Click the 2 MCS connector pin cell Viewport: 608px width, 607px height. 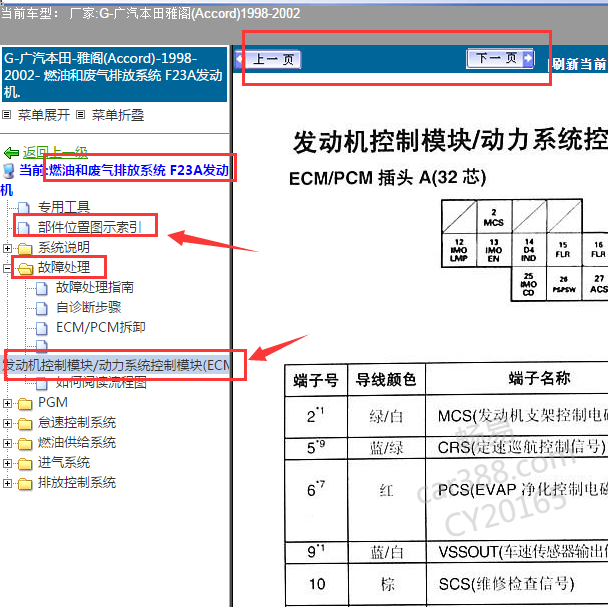click(494, 217)
